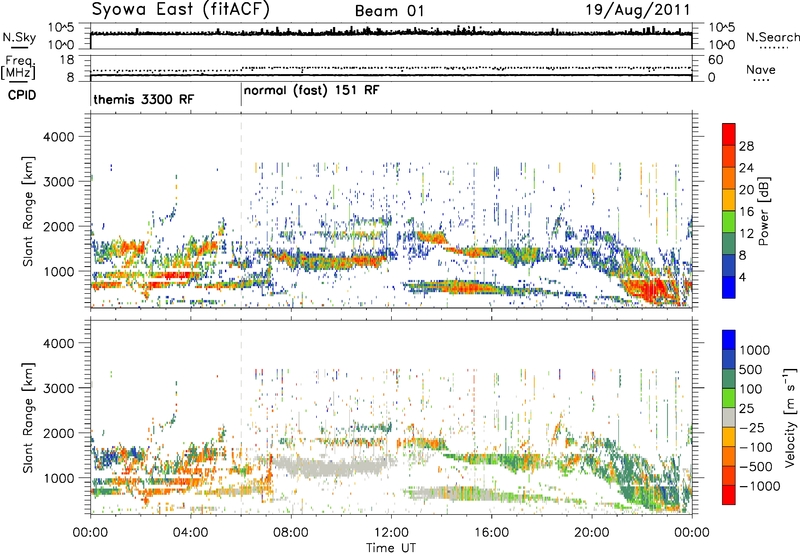Click the '04:00' time axis tick label
800x554 pixels.
click(190, 533)
